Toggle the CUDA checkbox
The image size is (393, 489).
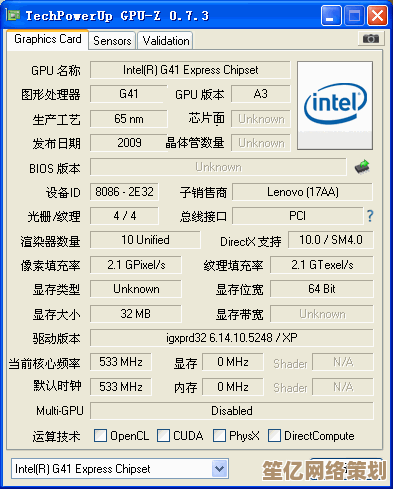click(x=163, y=435)
